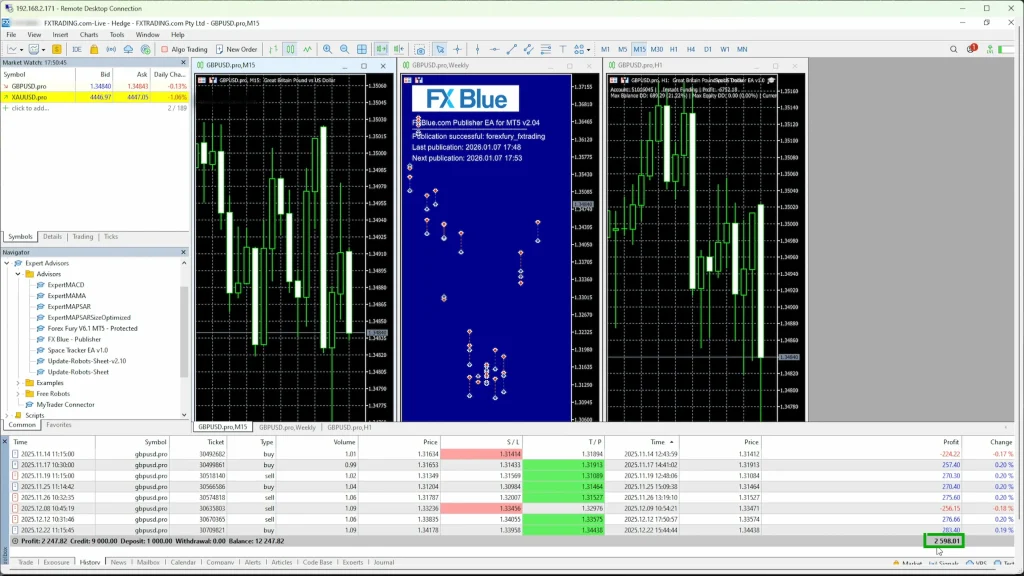This screenshot has height=576, width=1024.
Task: Switch chart to candlestick display icon
Action: tap(290, 49)
